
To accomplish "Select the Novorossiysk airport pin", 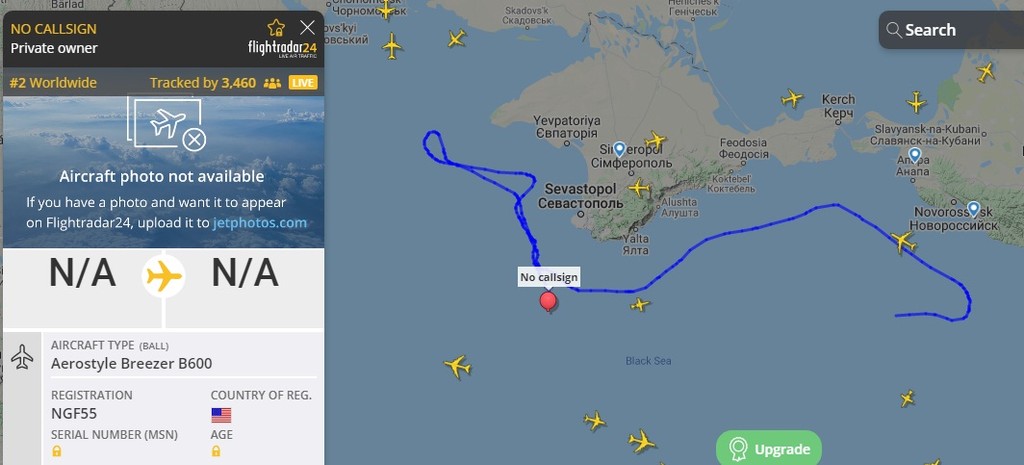I will pos(974,209).
